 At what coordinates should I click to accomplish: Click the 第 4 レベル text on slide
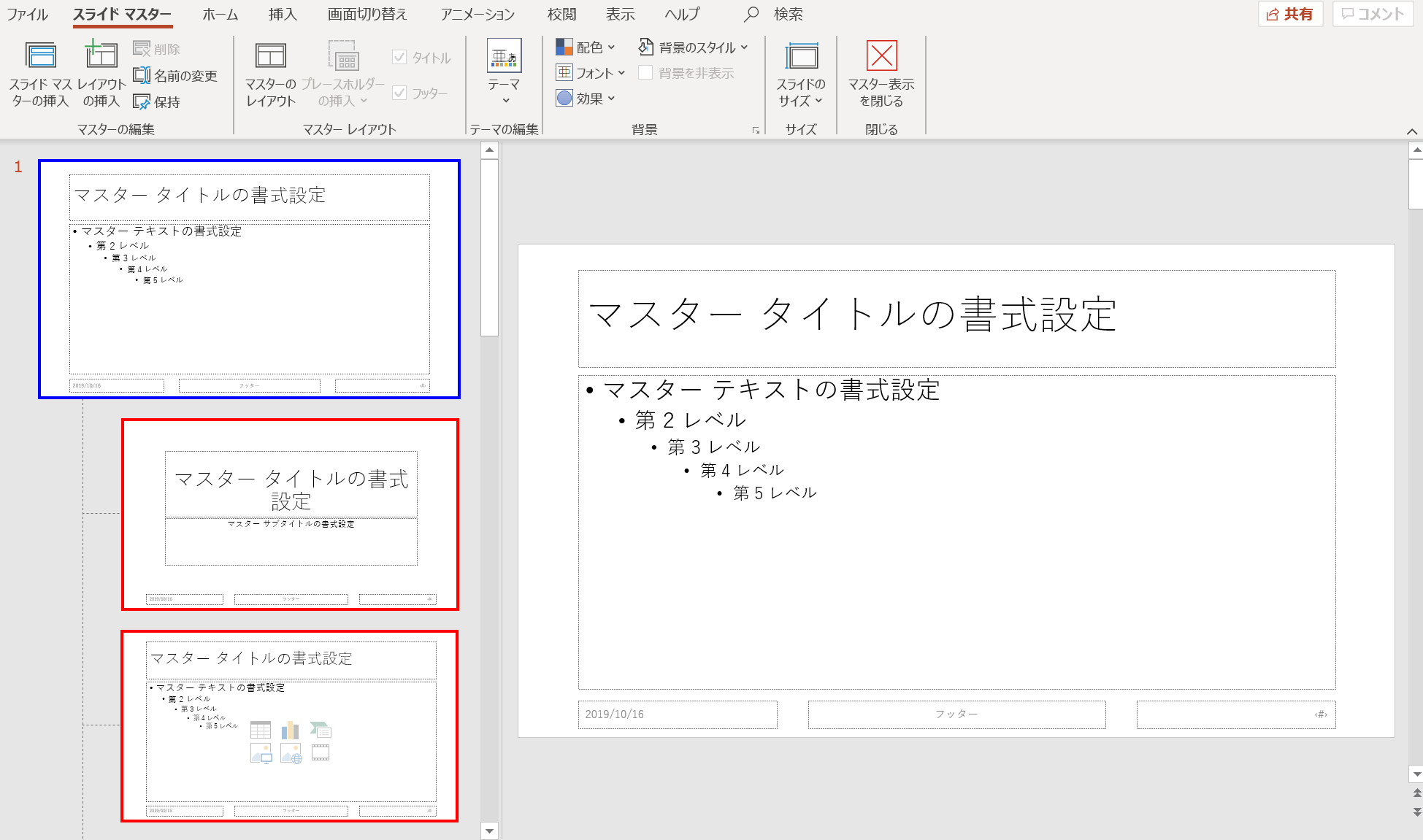pos(742,471)
